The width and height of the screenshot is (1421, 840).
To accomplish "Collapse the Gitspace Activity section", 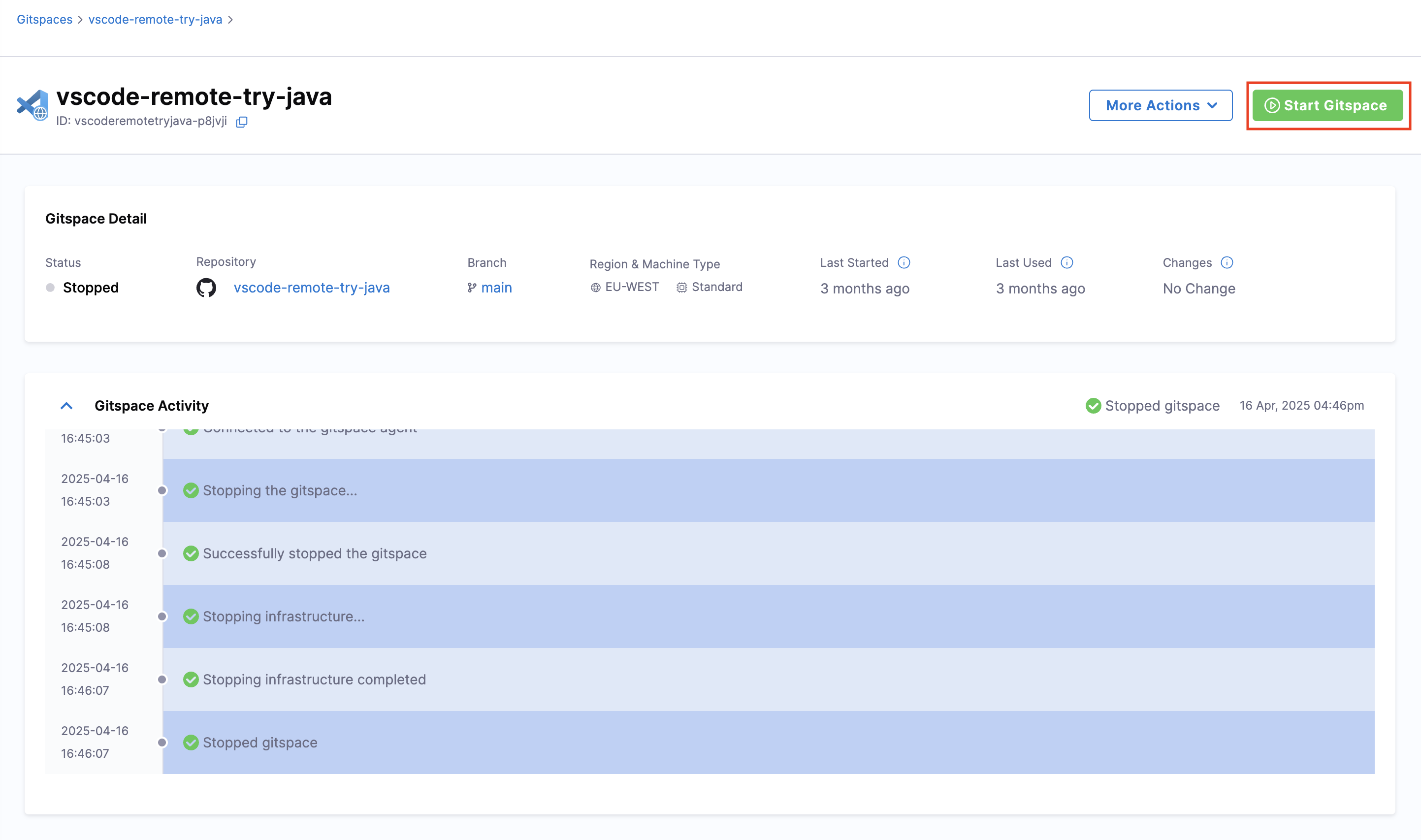I will 67,406.
